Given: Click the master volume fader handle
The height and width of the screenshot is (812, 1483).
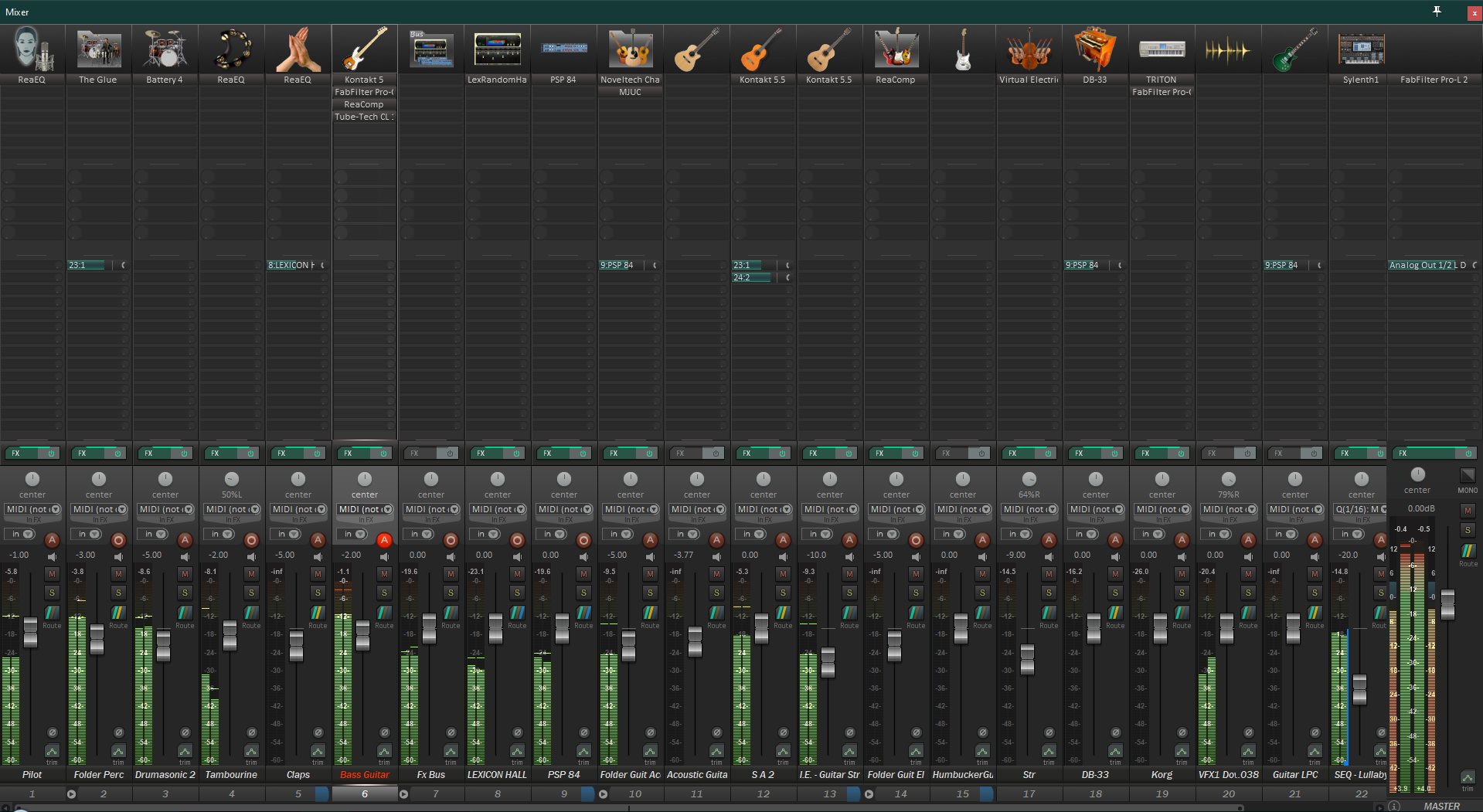Looking at the screenshot, I should click(1447, 604).
